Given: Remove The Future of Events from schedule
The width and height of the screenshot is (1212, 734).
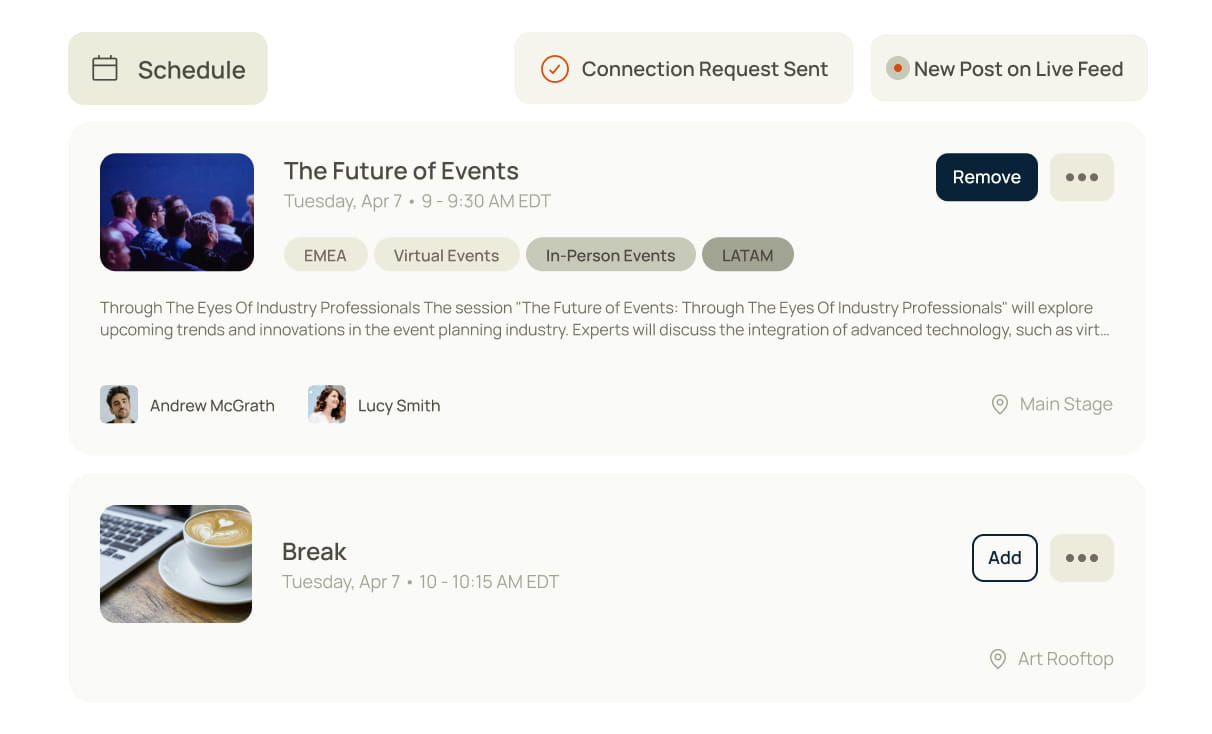Looking at the screenshot, I should 986,177.
